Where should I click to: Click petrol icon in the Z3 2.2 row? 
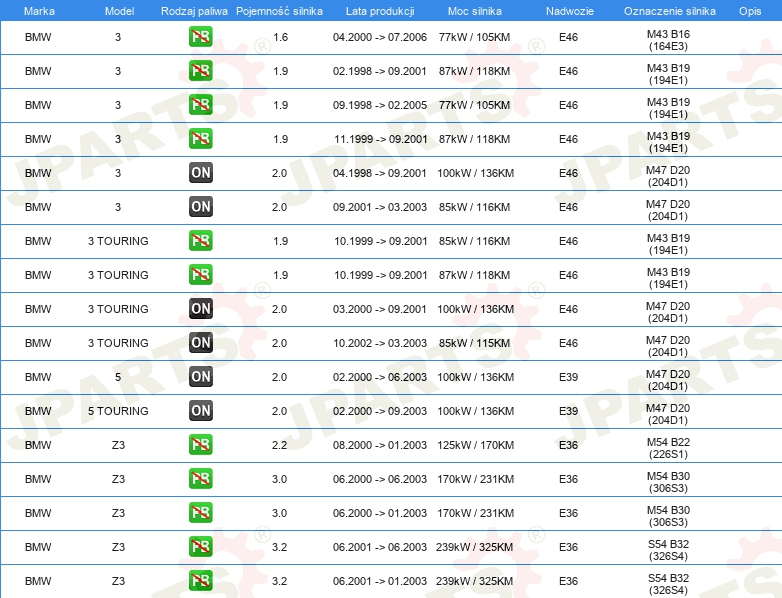[x=200, y=445]
